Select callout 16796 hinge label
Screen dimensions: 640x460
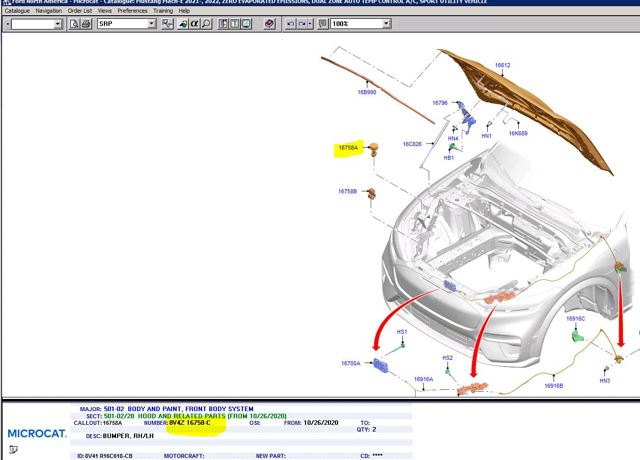point(440,103)
